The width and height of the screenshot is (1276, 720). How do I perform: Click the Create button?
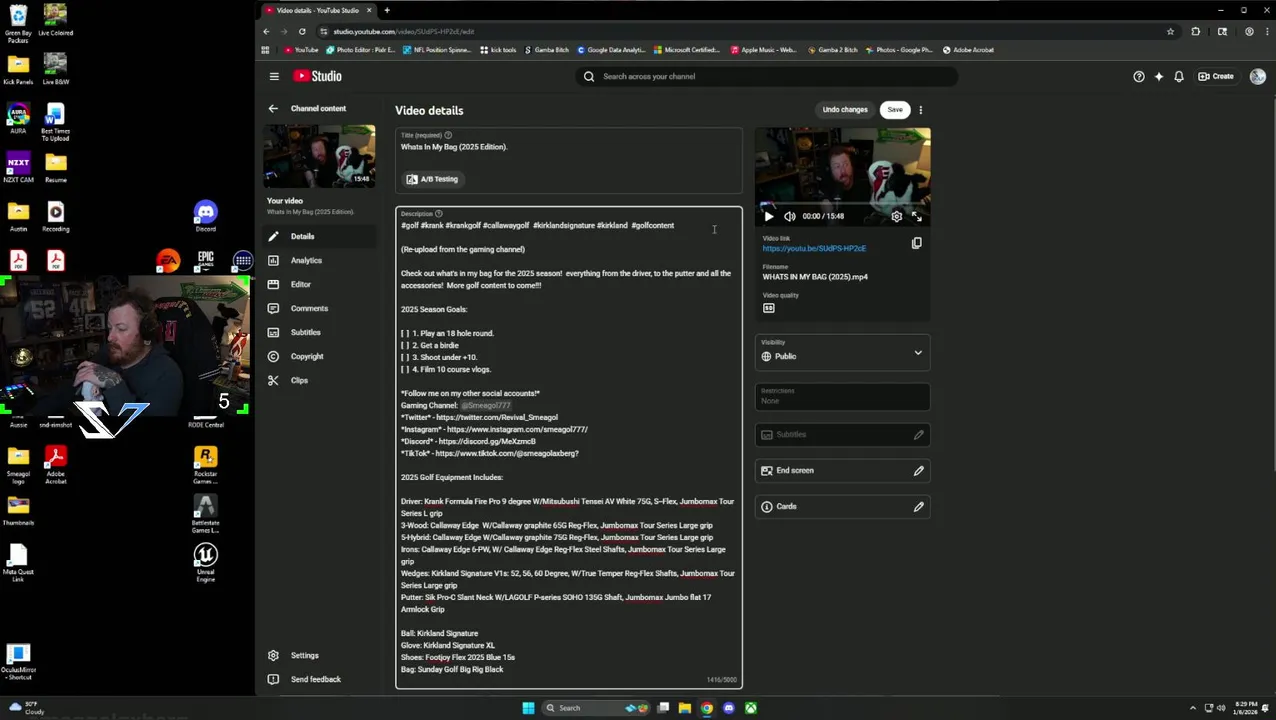(x=1216, y=76)
